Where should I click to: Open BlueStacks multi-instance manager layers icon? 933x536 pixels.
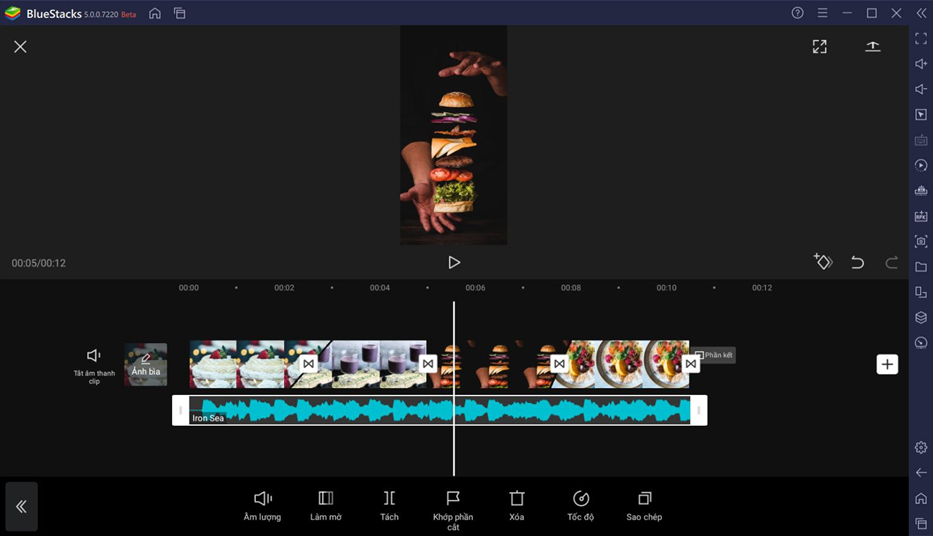pos(921,317)
